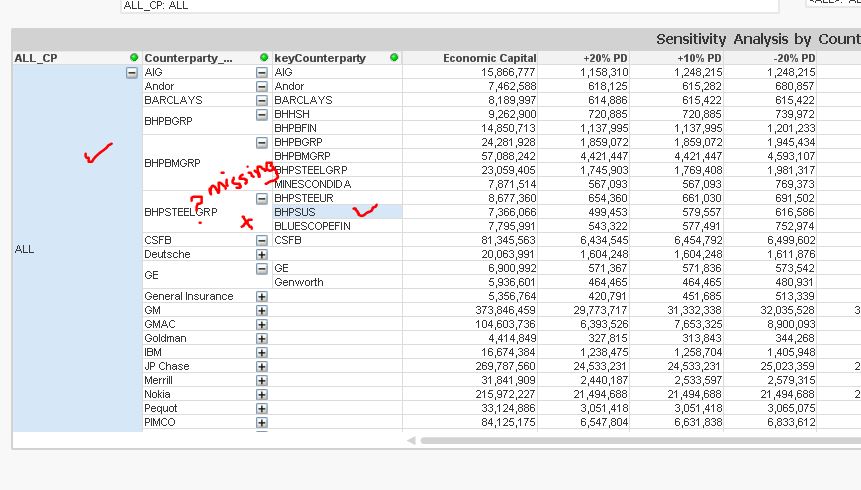This screenshot has width=861, height=490.
Task: Click the green indicator beside Counterparty_ header
Action: coord(264,58)
